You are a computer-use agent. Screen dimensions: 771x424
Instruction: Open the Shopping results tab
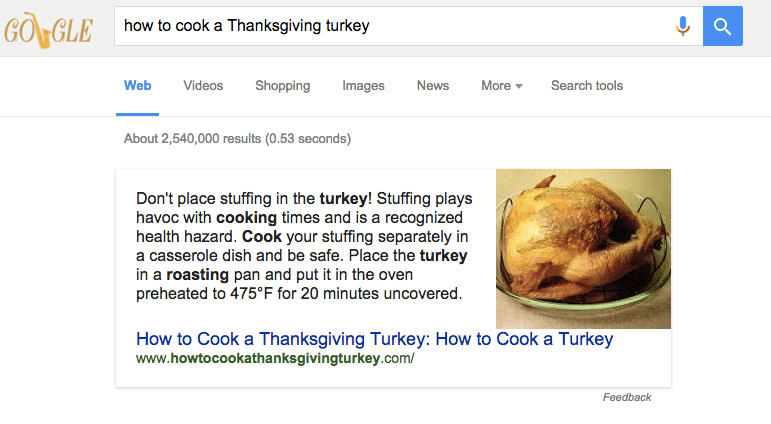(282, 86)
